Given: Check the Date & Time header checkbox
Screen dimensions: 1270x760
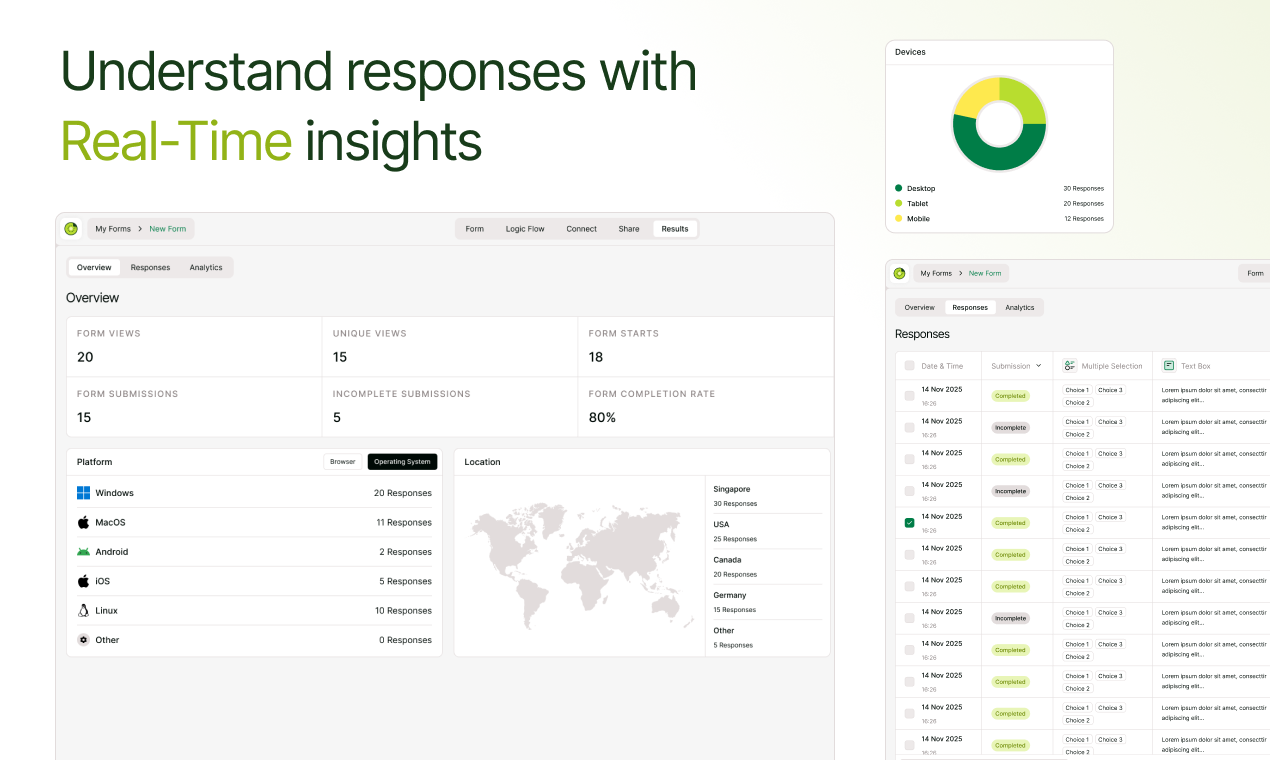Looking at the screenshot, I should pos(909,366).
